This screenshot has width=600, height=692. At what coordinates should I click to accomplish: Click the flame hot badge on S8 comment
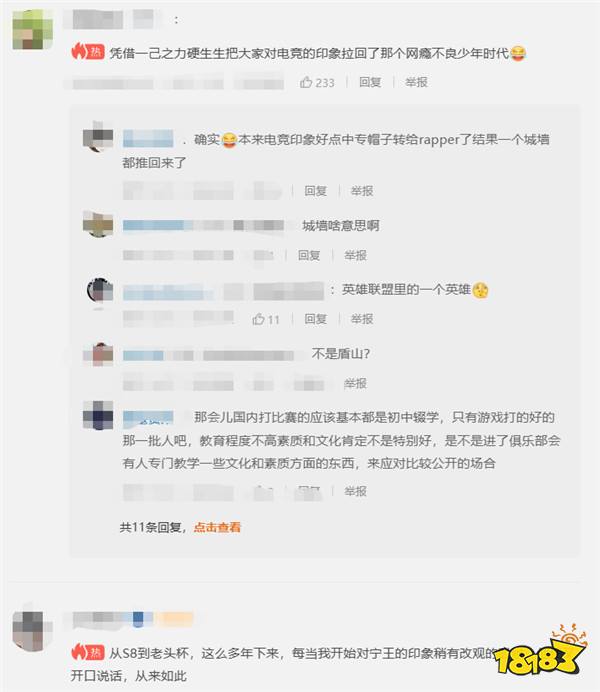(x=88, y=652)
